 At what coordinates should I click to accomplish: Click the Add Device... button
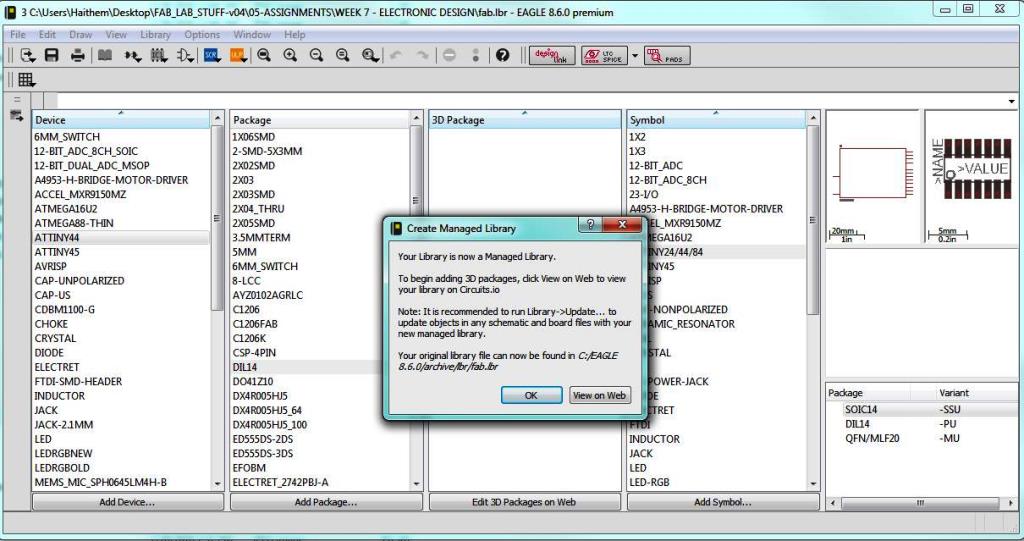[127, 502]
